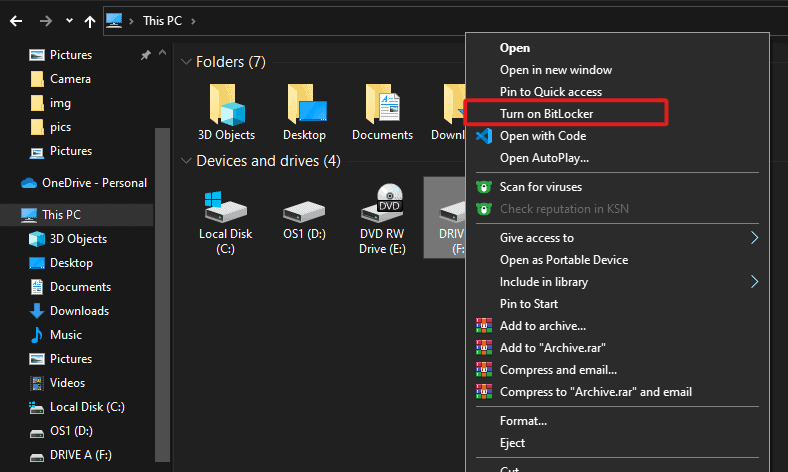The image size is (788, 472).
Task: Choose Compress to "Archive.rar" and email
Action: pyautogui.click(x=596, y=392)
